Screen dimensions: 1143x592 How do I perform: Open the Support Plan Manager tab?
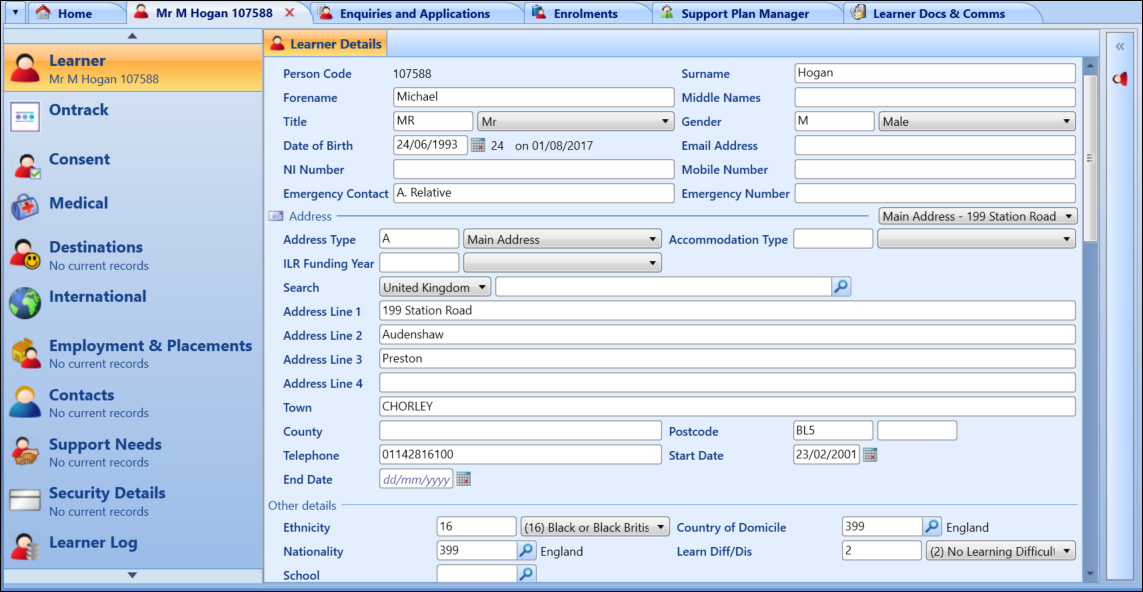[744, 14]
